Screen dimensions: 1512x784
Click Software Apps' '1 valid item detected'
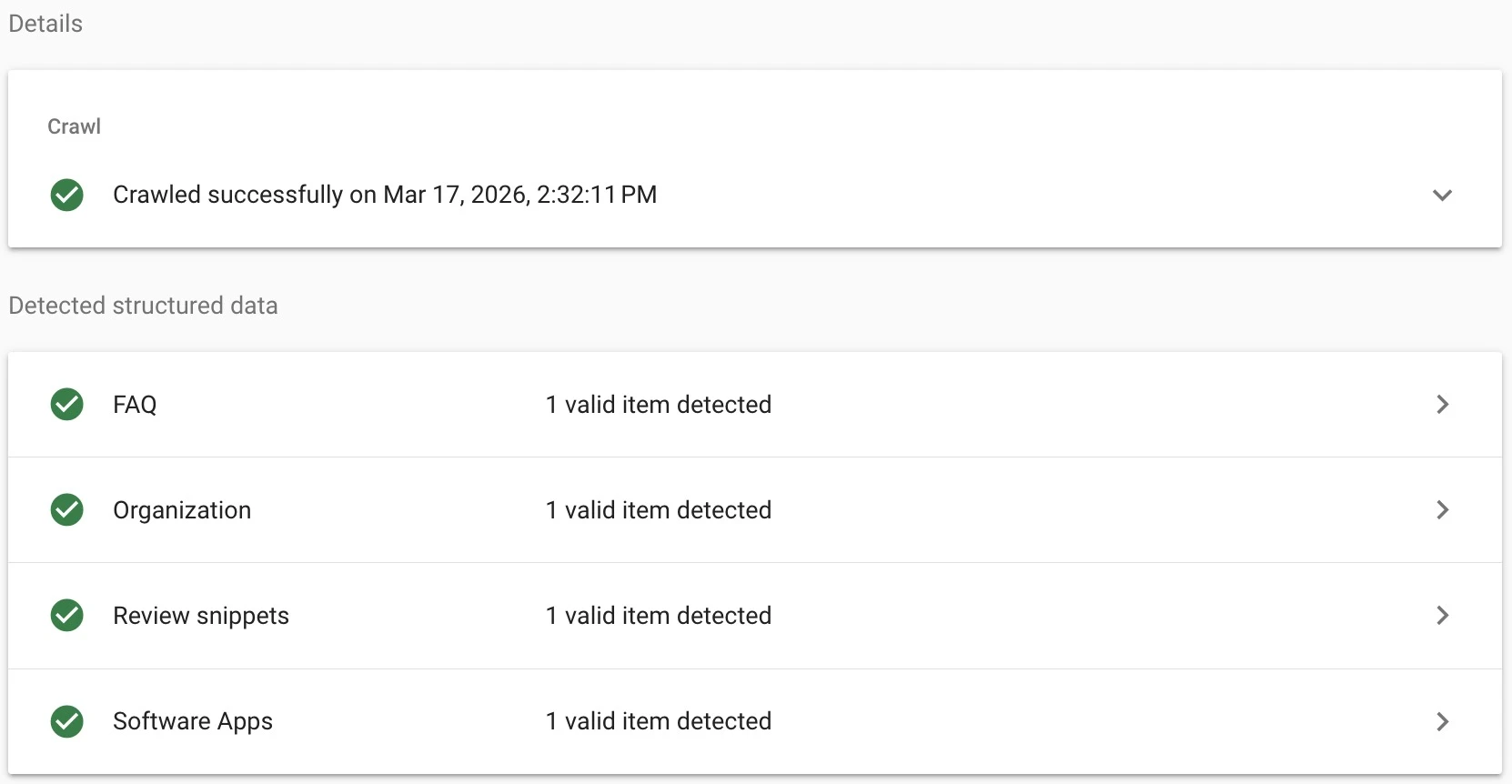click(658, 721)
